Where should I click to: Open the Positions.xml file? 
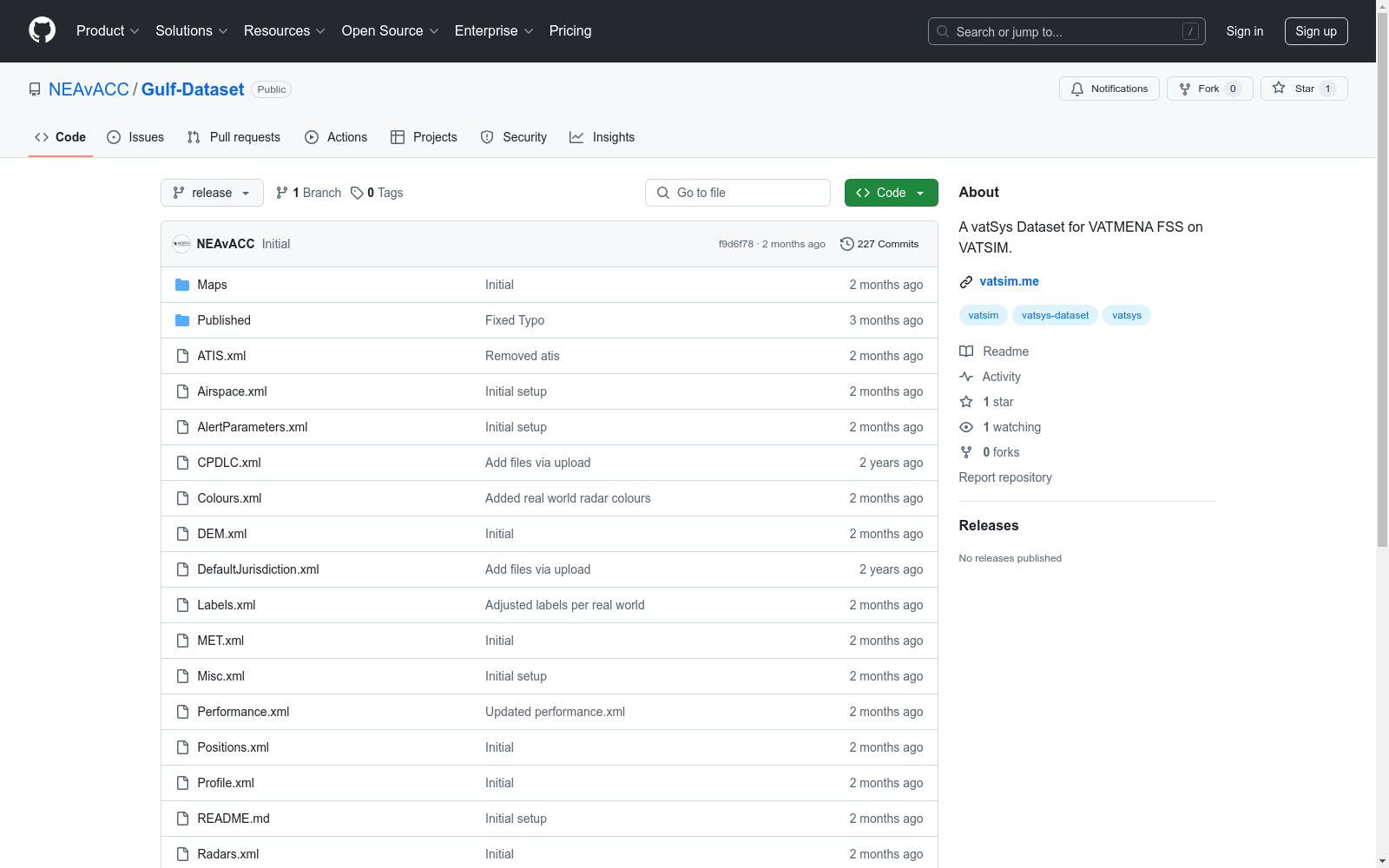click(233, 747)
